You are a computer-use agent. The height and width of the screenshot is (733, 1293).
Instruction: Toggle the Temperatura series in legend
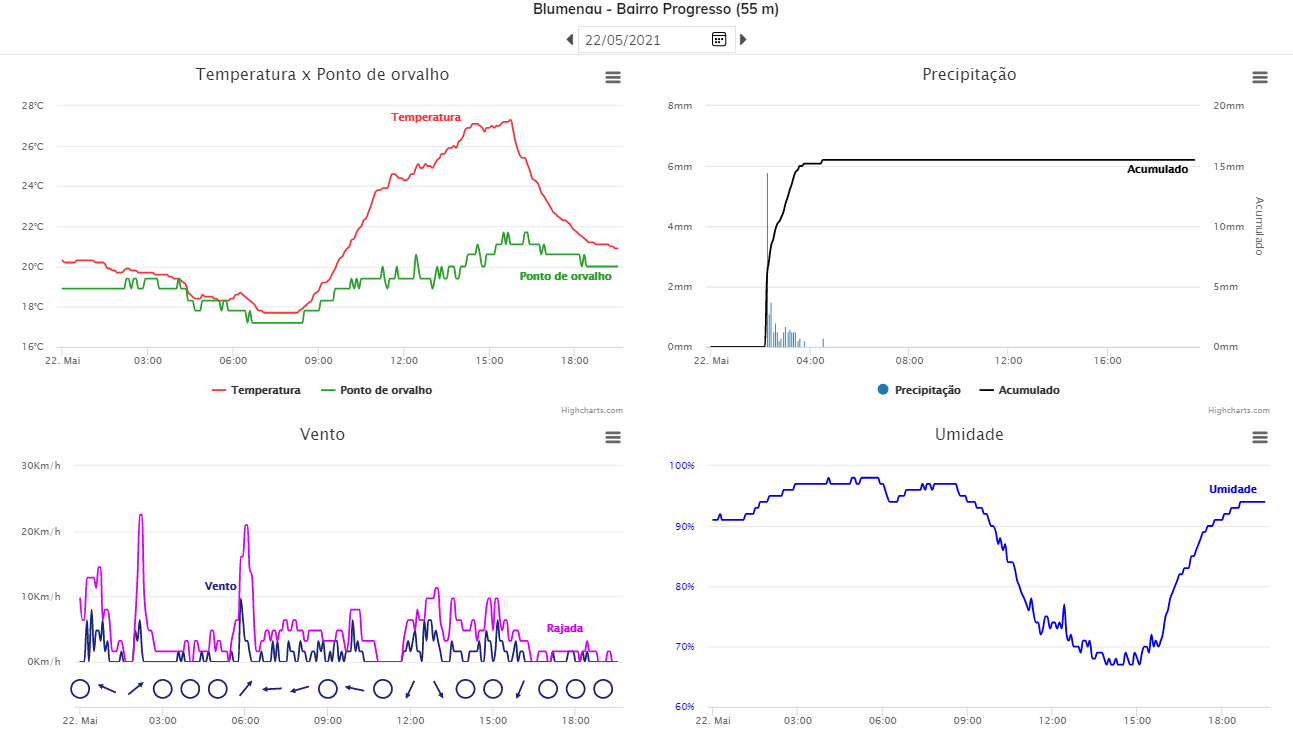[x=256, y=390]
